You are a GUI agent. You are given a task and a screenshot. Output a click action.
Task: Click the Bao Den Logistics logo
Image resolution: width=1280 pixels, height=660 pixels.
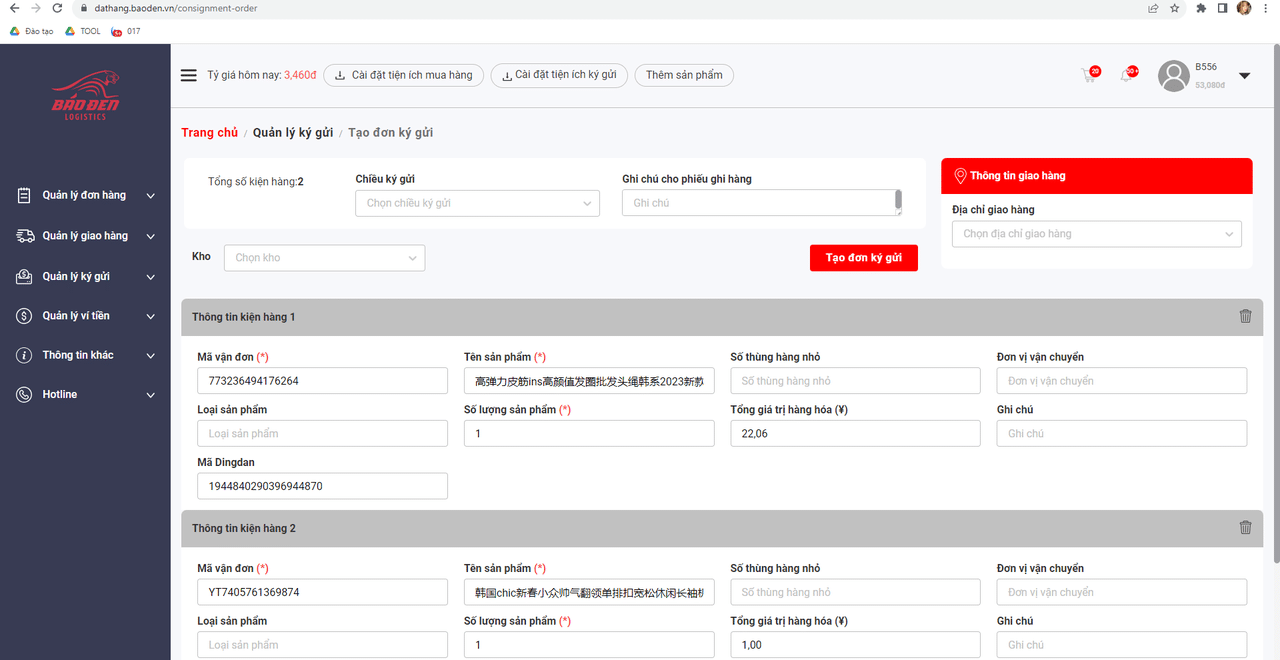point(85,96)
